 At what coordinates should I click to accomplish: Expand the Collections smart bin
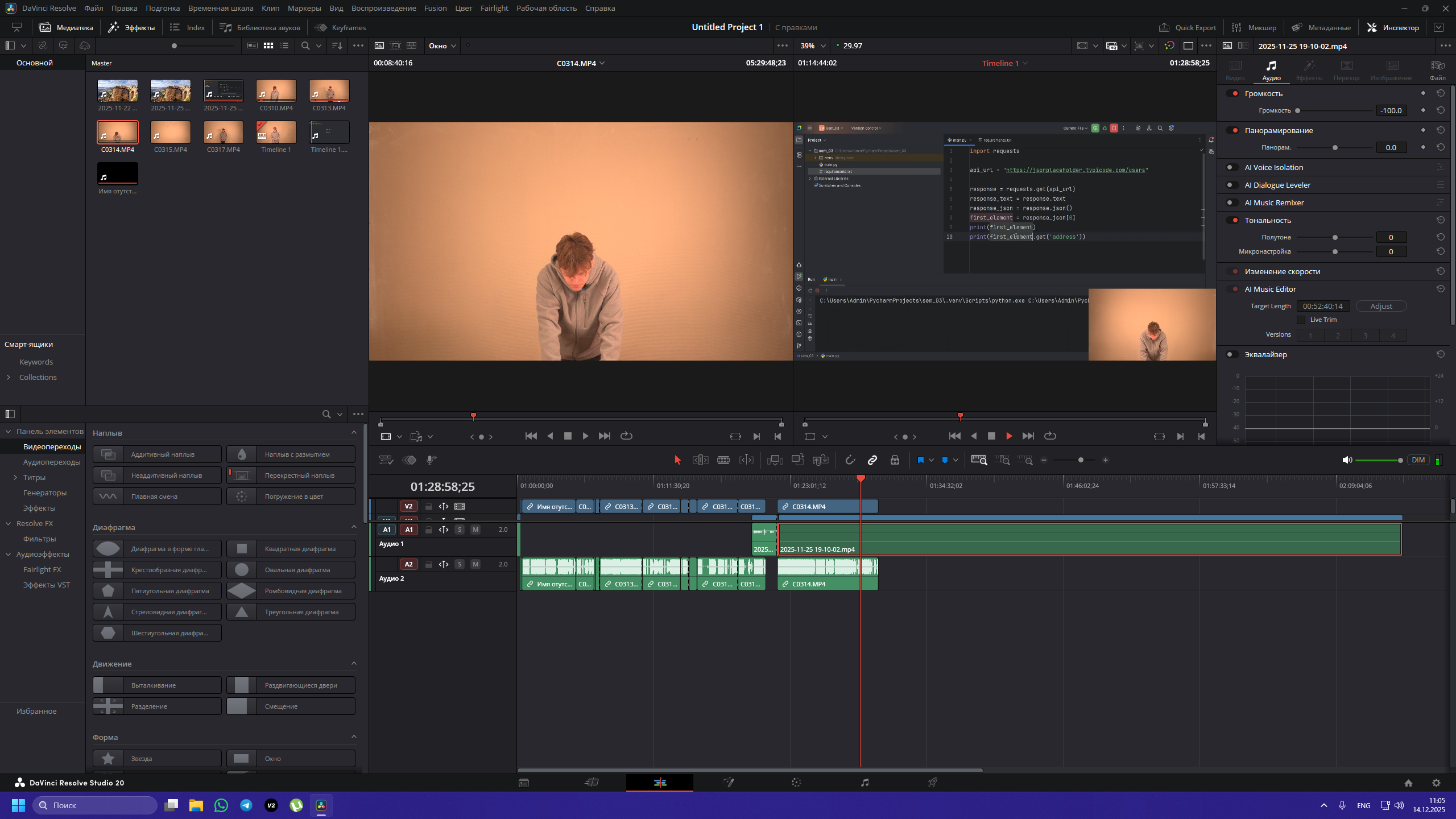tap(9, 377)
